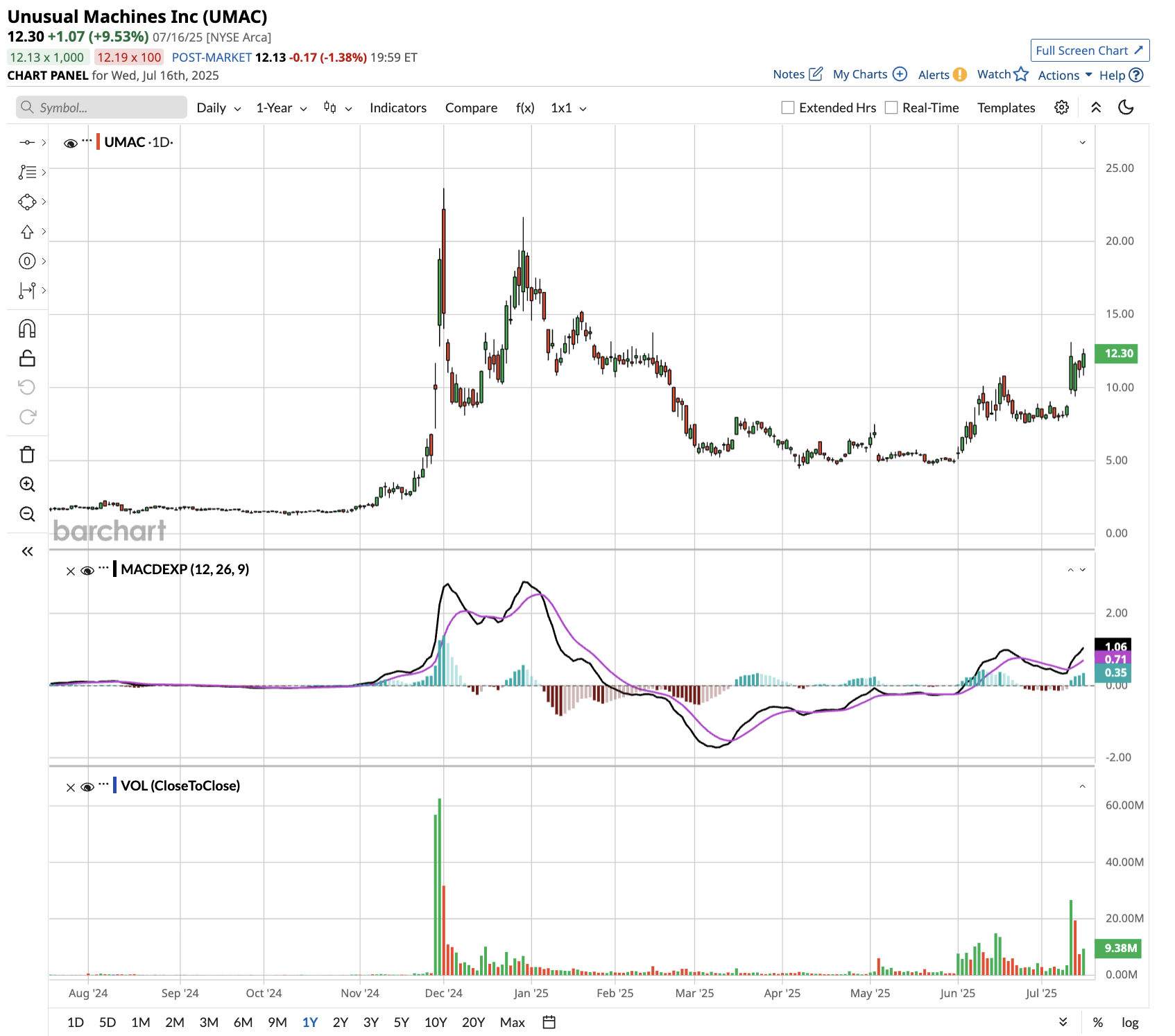Collapse the drawing tools sidebar
Image resolution: width=1175 pixels, height=1036 pixels.
point(27,551)
